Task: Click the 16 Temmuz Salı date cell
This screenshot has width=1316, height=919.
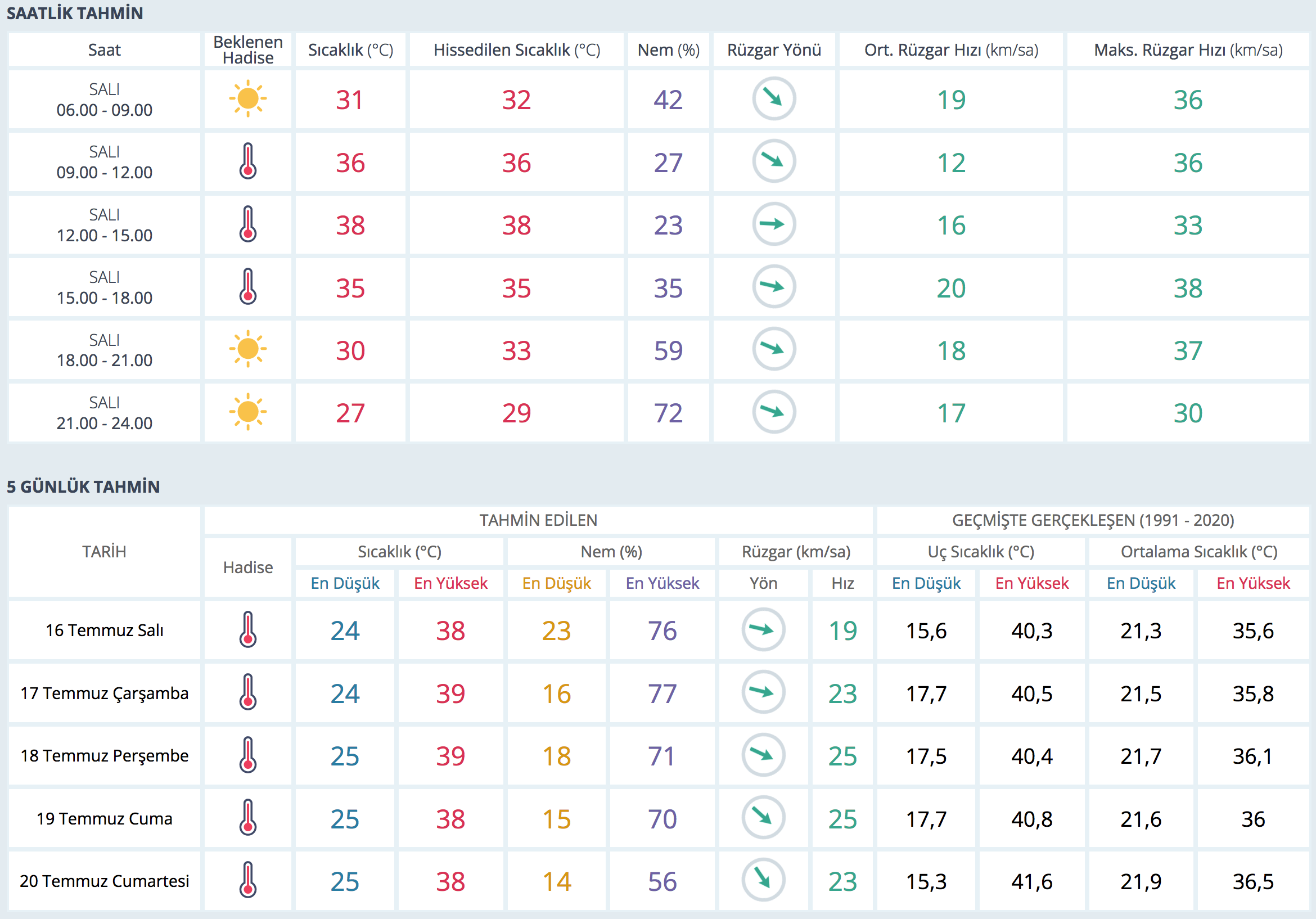Action: (104, 630)
